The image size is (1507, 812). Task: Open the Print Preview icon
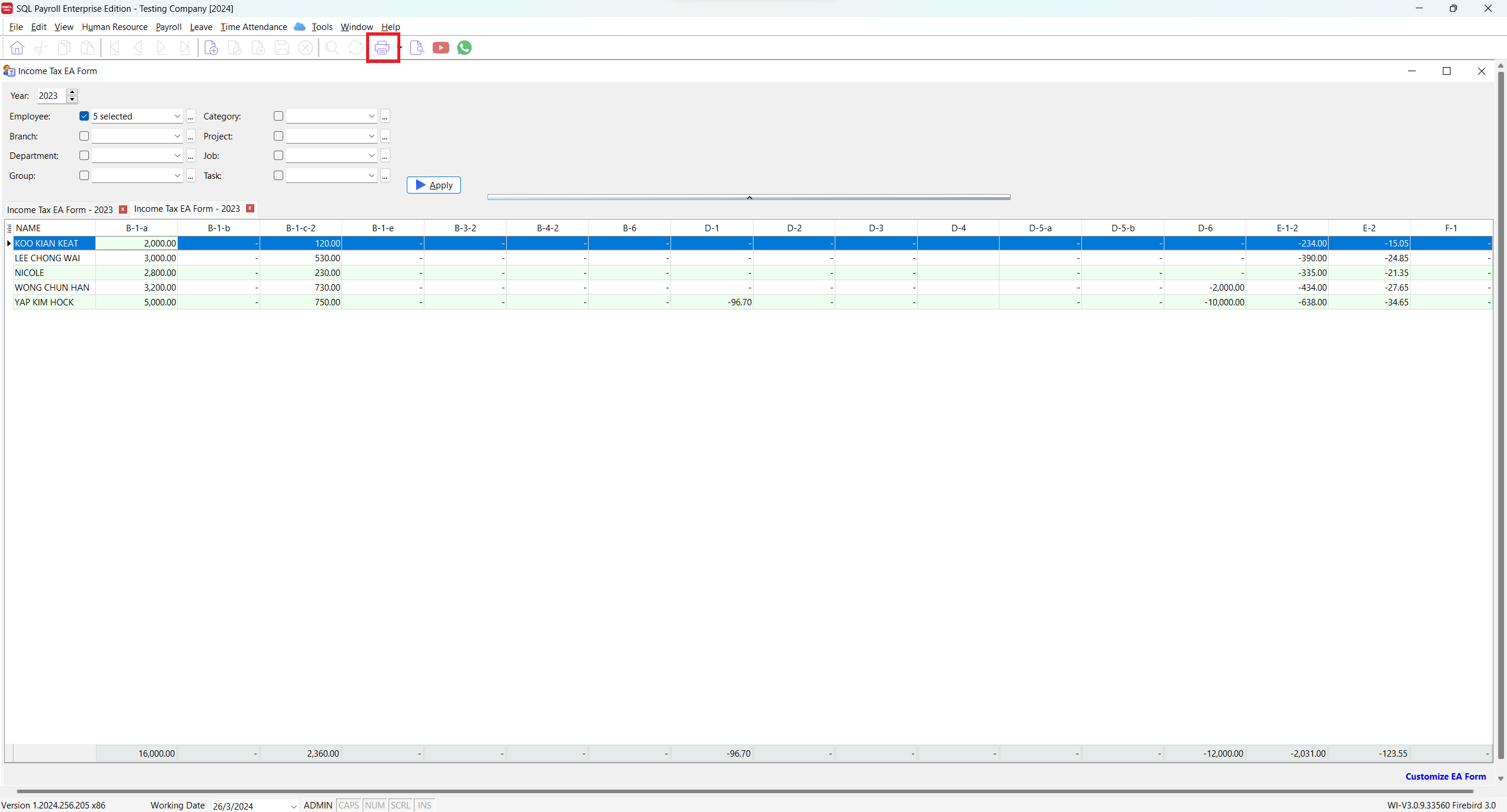pos(417,48)
